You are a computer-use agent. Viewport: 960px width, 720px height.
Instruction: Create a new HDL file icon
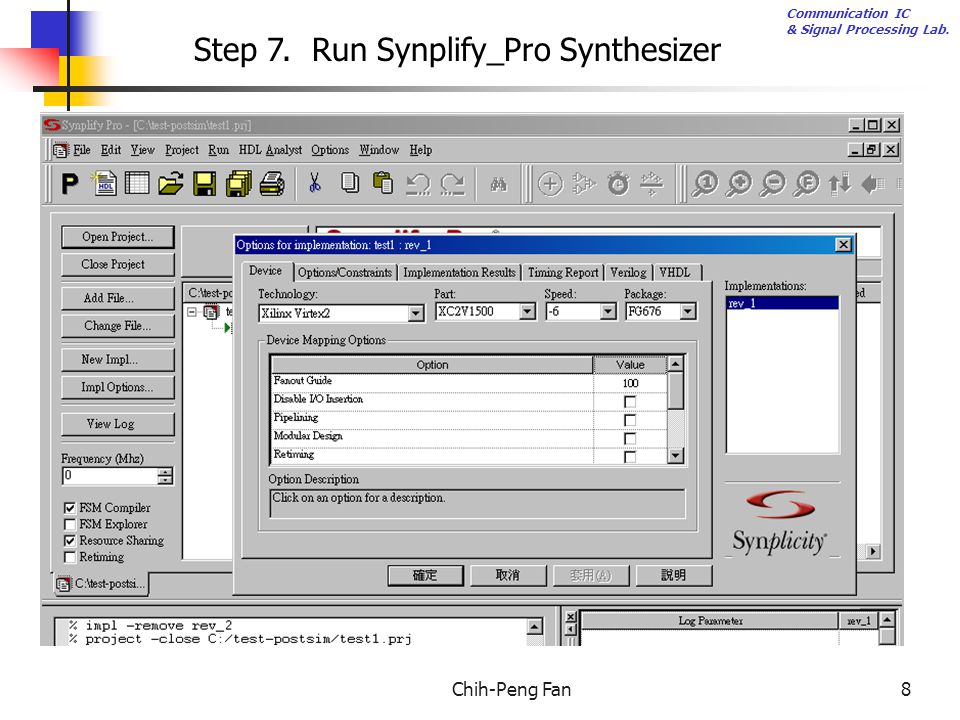(104, 183)
